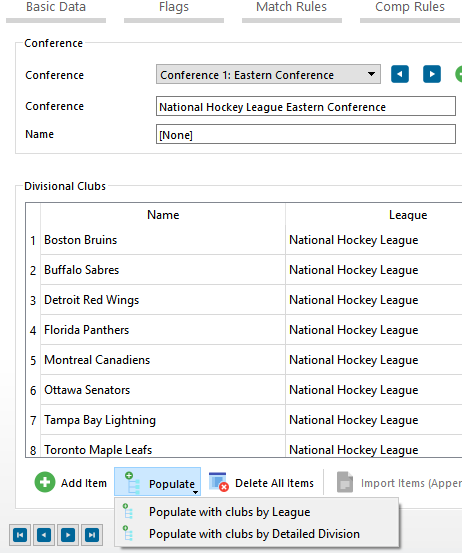Click the league cell for Montreal Canadiens
The width and height of the screenshot is (462, 553).
(374, 360)
